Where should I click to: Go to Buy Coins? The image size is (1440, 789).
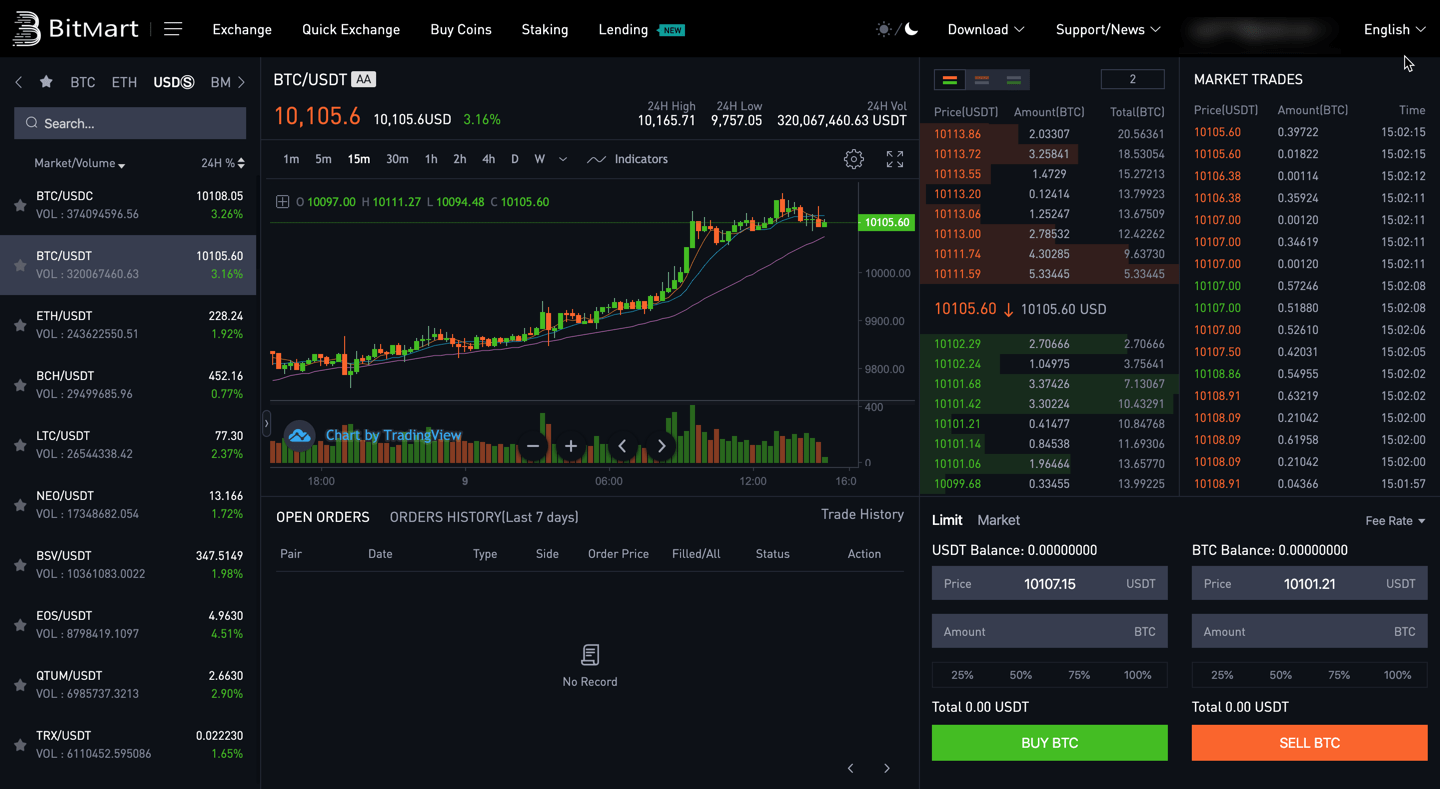tap(461, 29)
